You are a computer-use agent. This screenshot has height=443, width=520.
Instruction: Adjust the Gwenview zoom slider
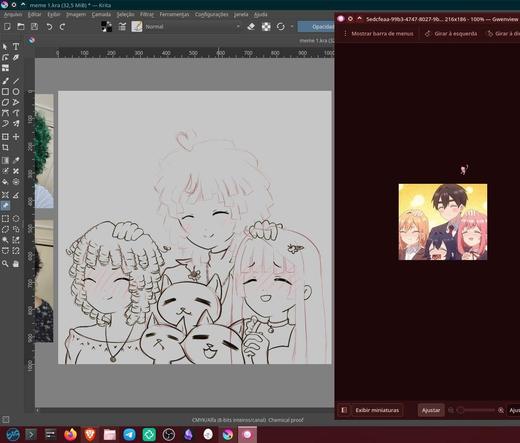pos(475,410)
